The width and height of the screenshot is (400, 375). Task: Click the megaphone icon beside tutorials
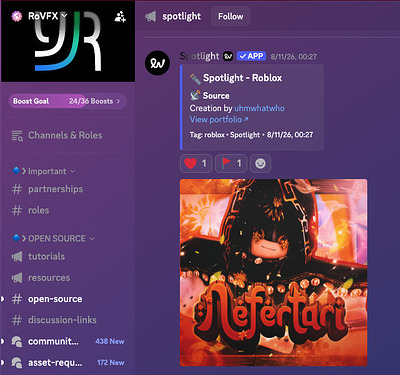(17, 256)
